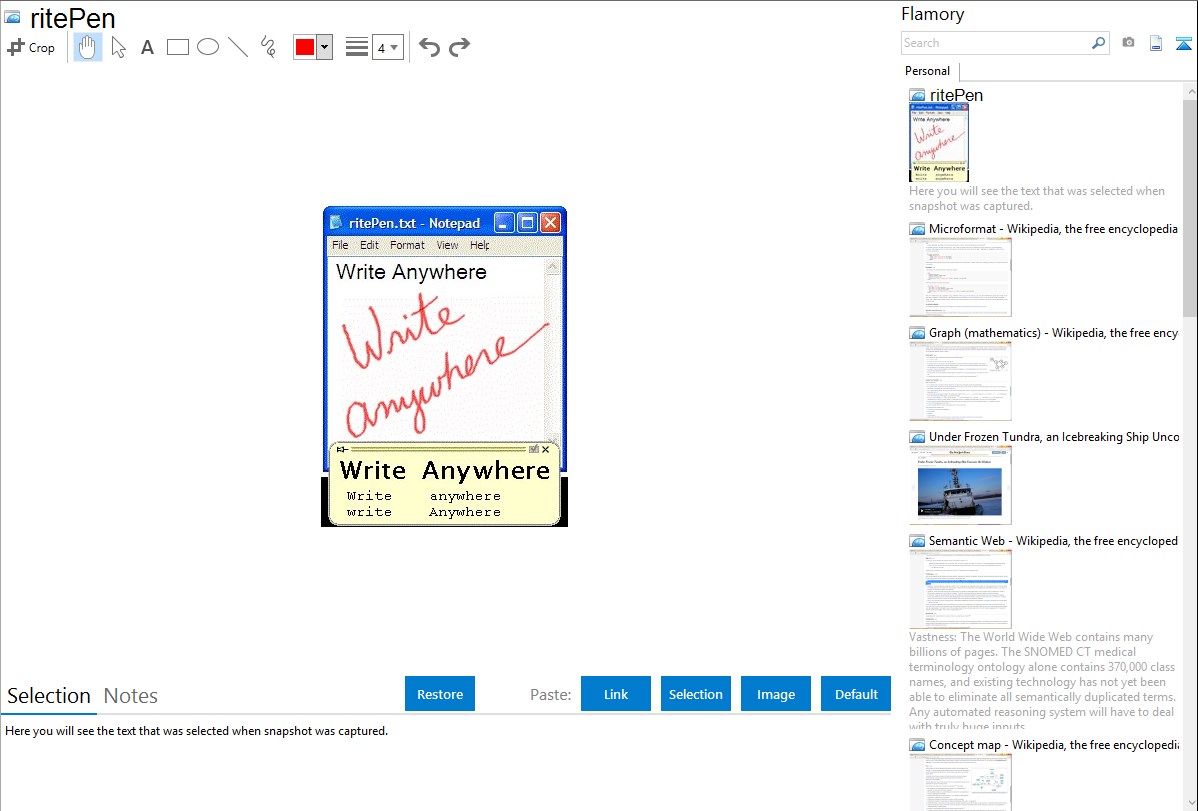Select the rectangle shape tool
This screenshot has height=811, width=1198.
click(x=177, y=47)
